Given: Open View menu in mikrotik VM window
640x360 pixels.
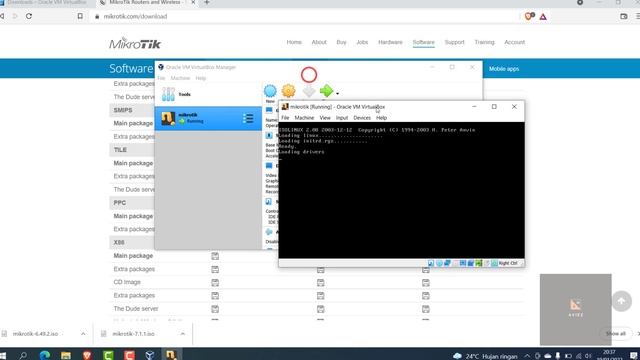Looking at the screenshot, I should click(325, 118).
